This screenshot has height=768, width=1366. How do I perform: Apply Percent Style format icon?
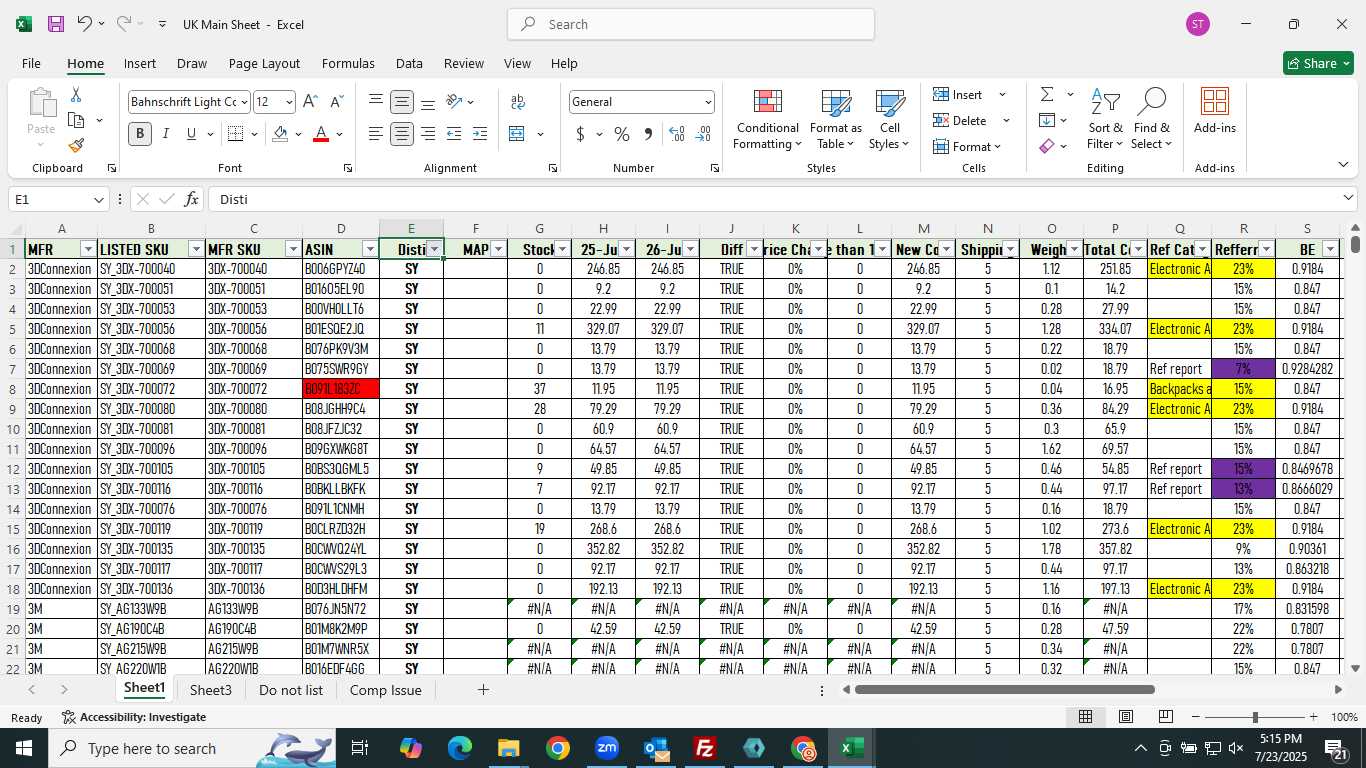click(x=622, y=134)
